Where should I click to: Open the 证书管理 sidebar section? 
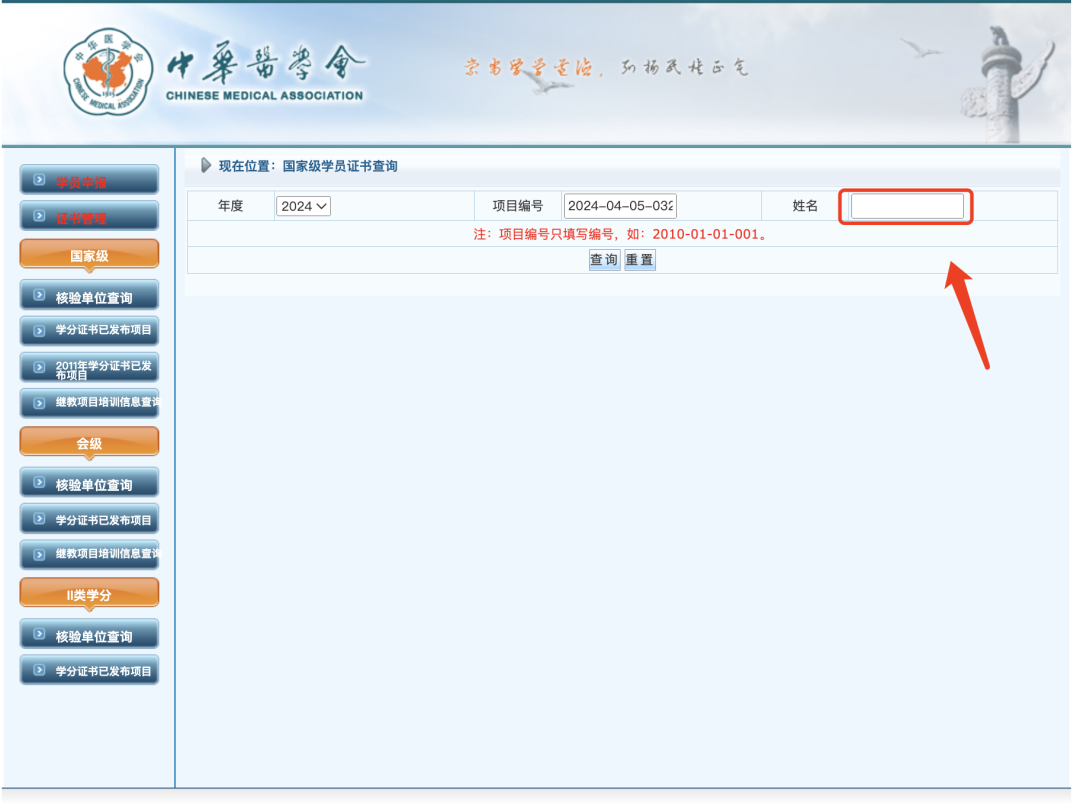[x=89, y=215]
